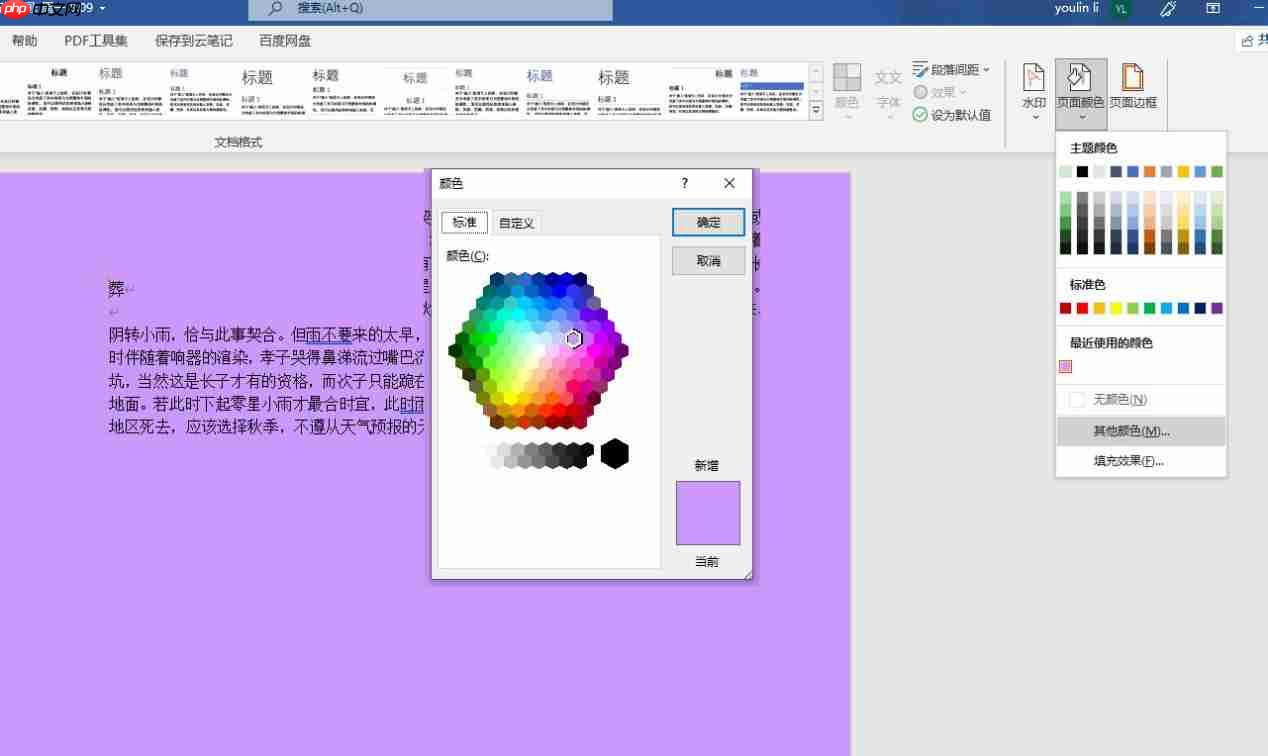Click the style gallery down arrow
This screenshot has width=1268, height=756.
point(816,92)
